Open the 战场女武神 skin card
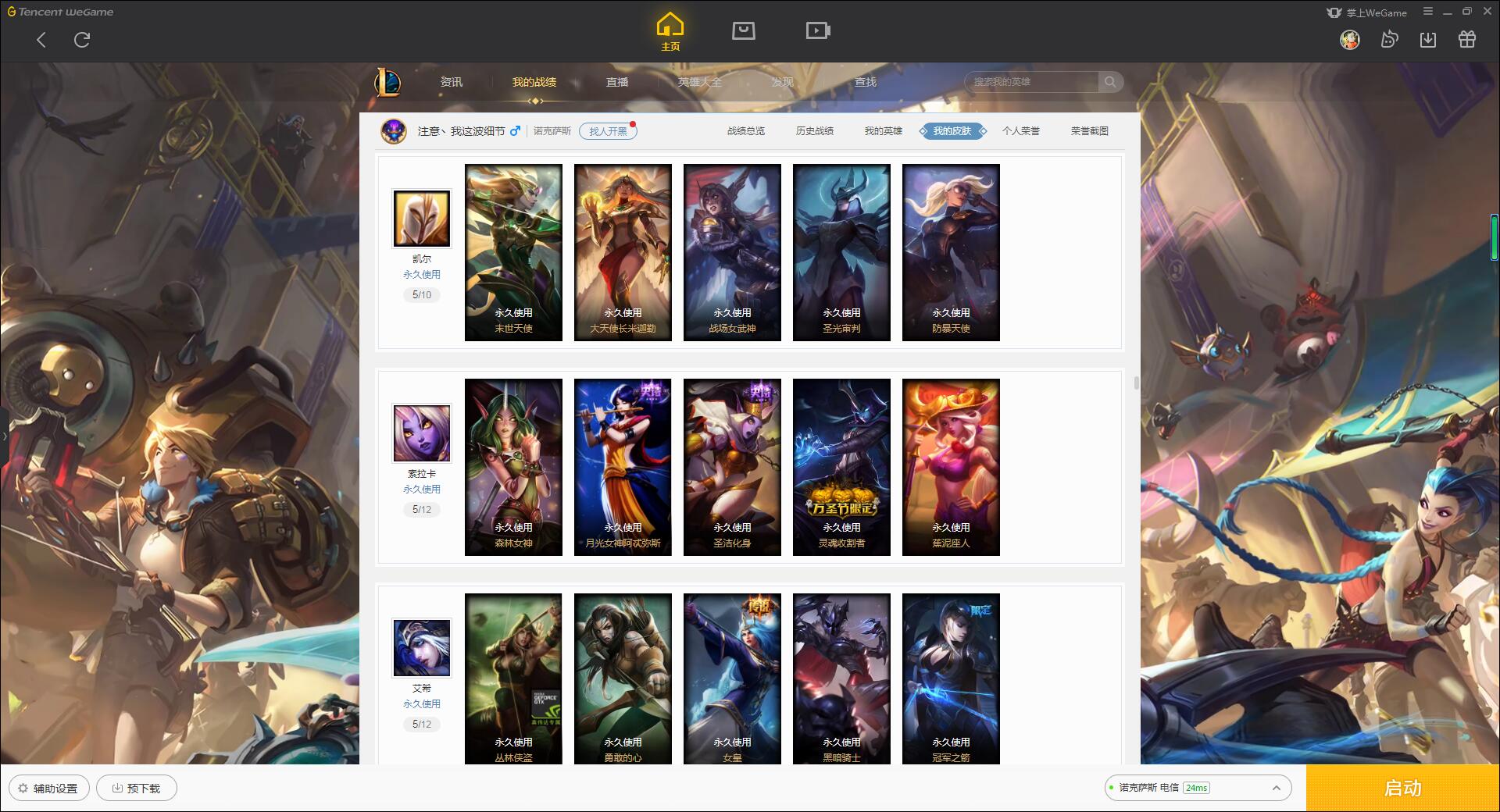1500x812 pixels. click(x=732, y=252)
